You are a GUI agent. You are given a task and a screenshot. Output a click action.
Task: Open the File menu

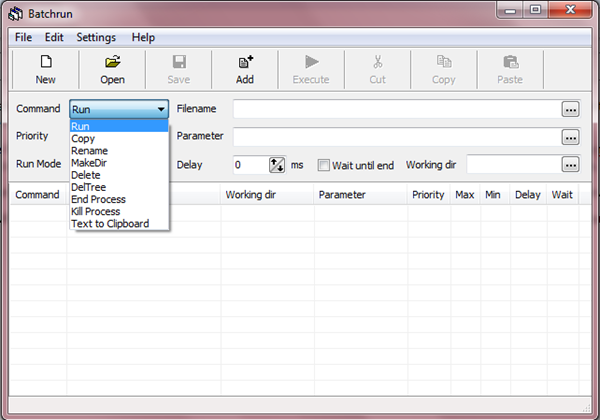[23, 37]
